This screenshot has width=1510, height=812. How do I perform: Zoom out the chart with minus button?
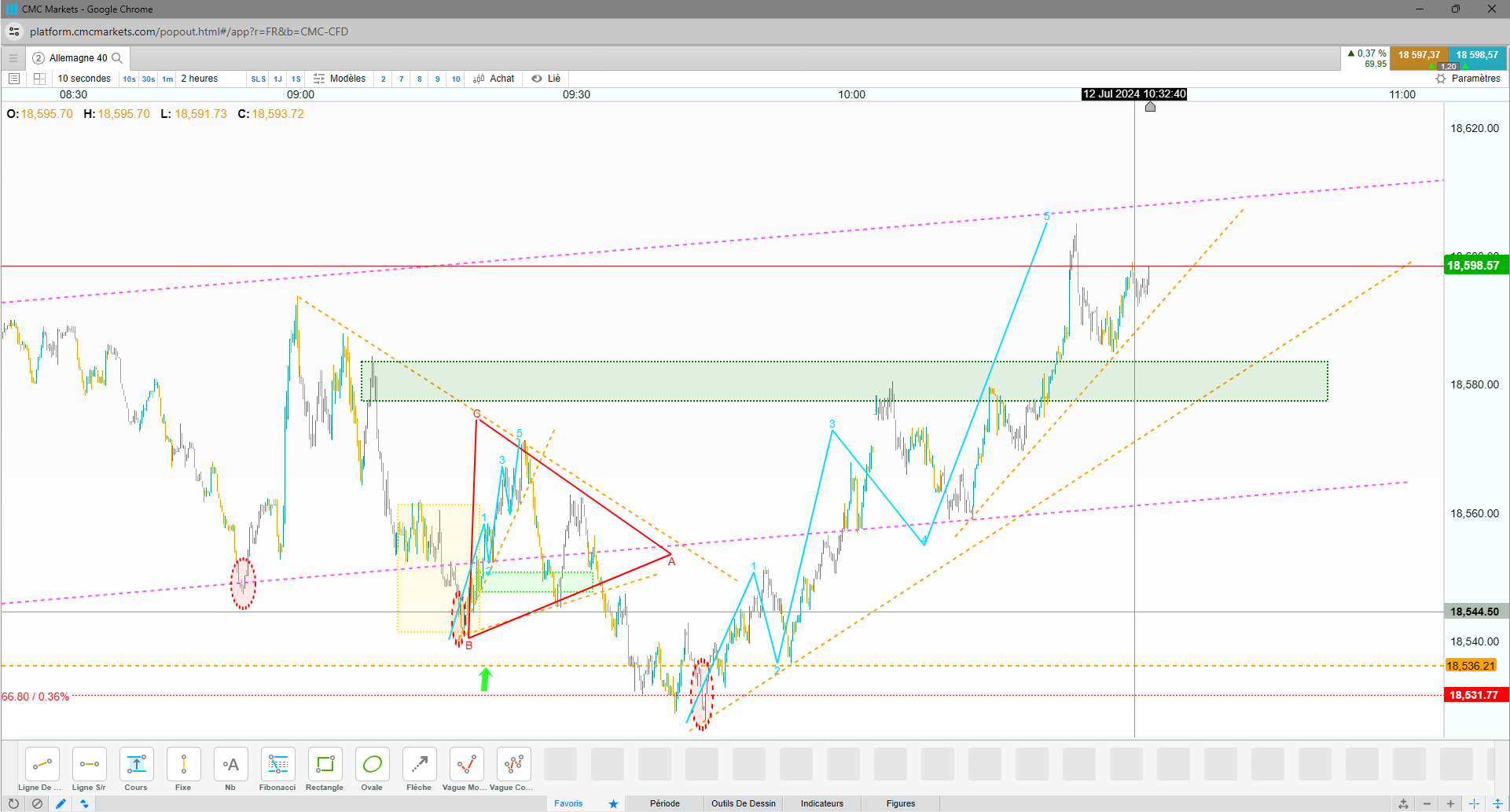click(1427, 803)
